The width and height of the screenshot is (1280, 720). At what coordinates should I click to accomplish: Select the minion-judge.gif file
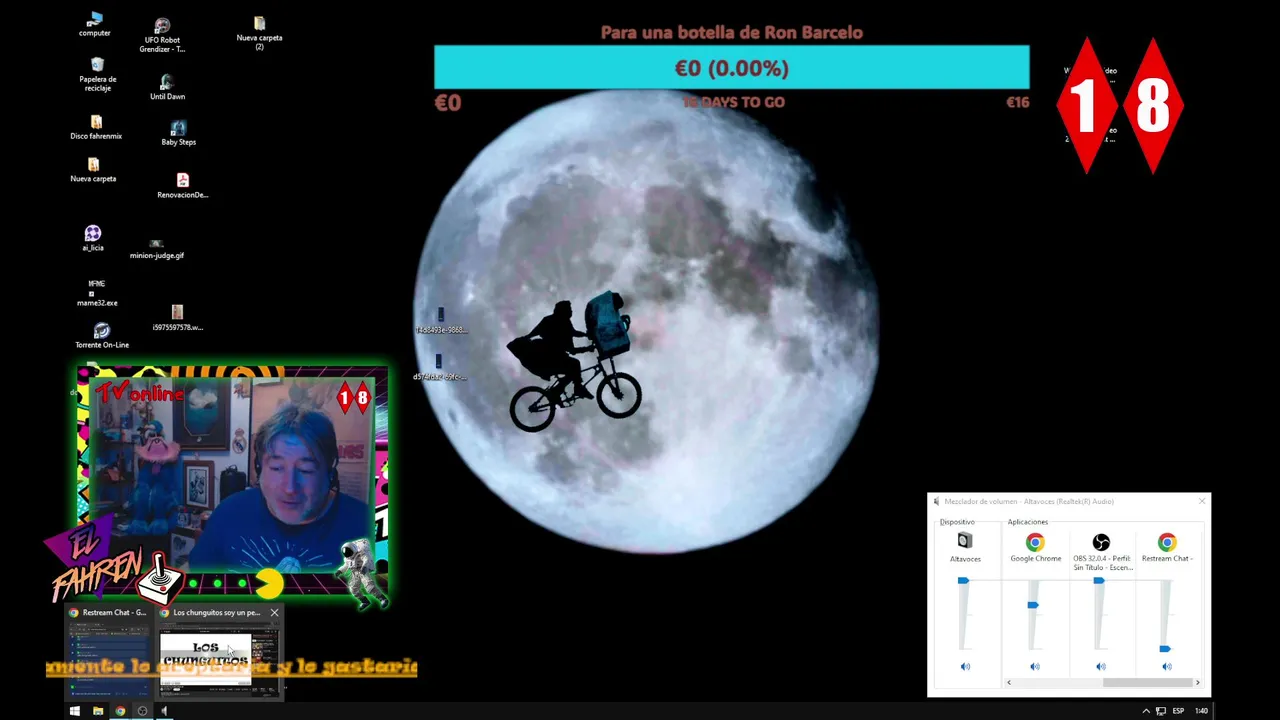pyautogui.click(x=157, y=249)
